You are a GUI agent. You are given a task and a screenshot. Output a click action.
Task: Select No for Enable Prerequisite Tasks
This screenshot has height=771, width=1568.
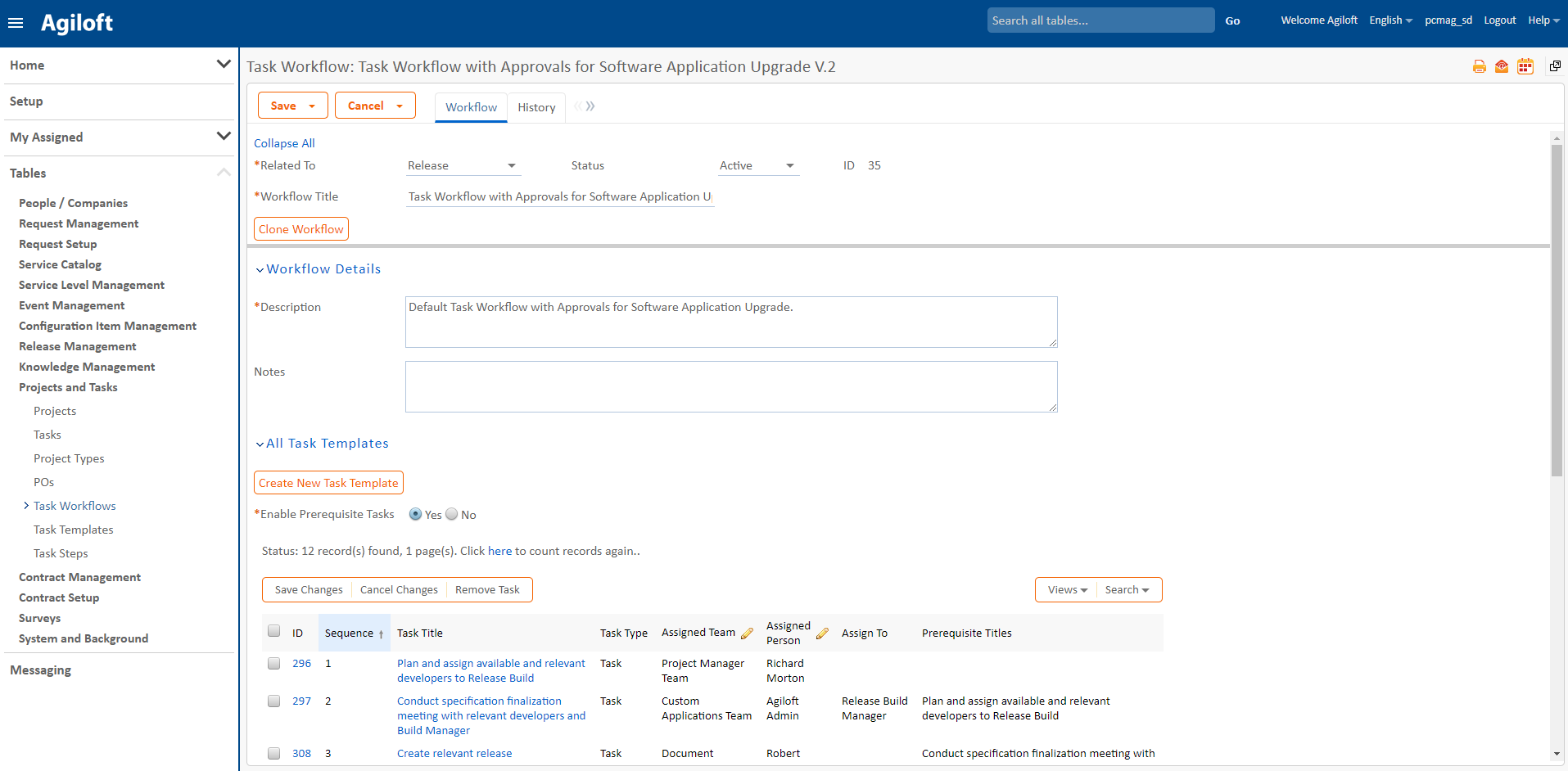tap(452, 514)
